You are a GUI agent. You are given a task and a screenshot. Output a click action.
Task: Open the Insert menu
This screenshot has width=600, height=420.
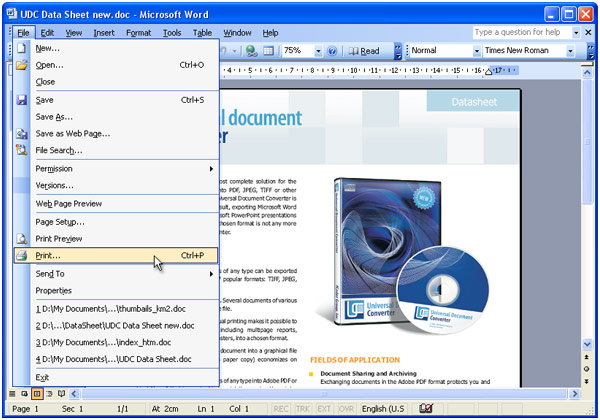coord(104,33)
